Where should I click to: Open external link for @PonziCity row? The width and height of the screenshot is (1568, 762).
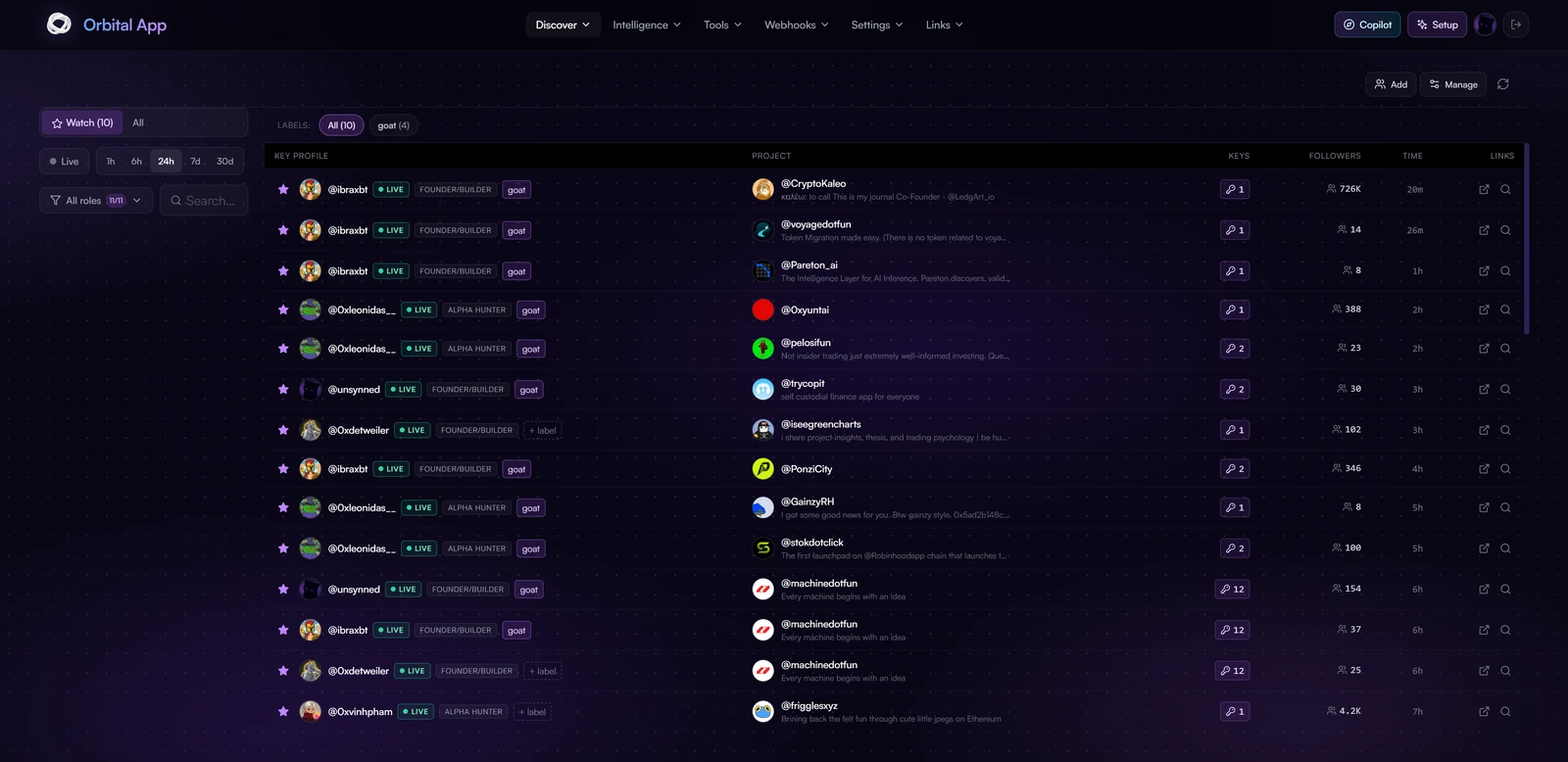pos(1484,469)
